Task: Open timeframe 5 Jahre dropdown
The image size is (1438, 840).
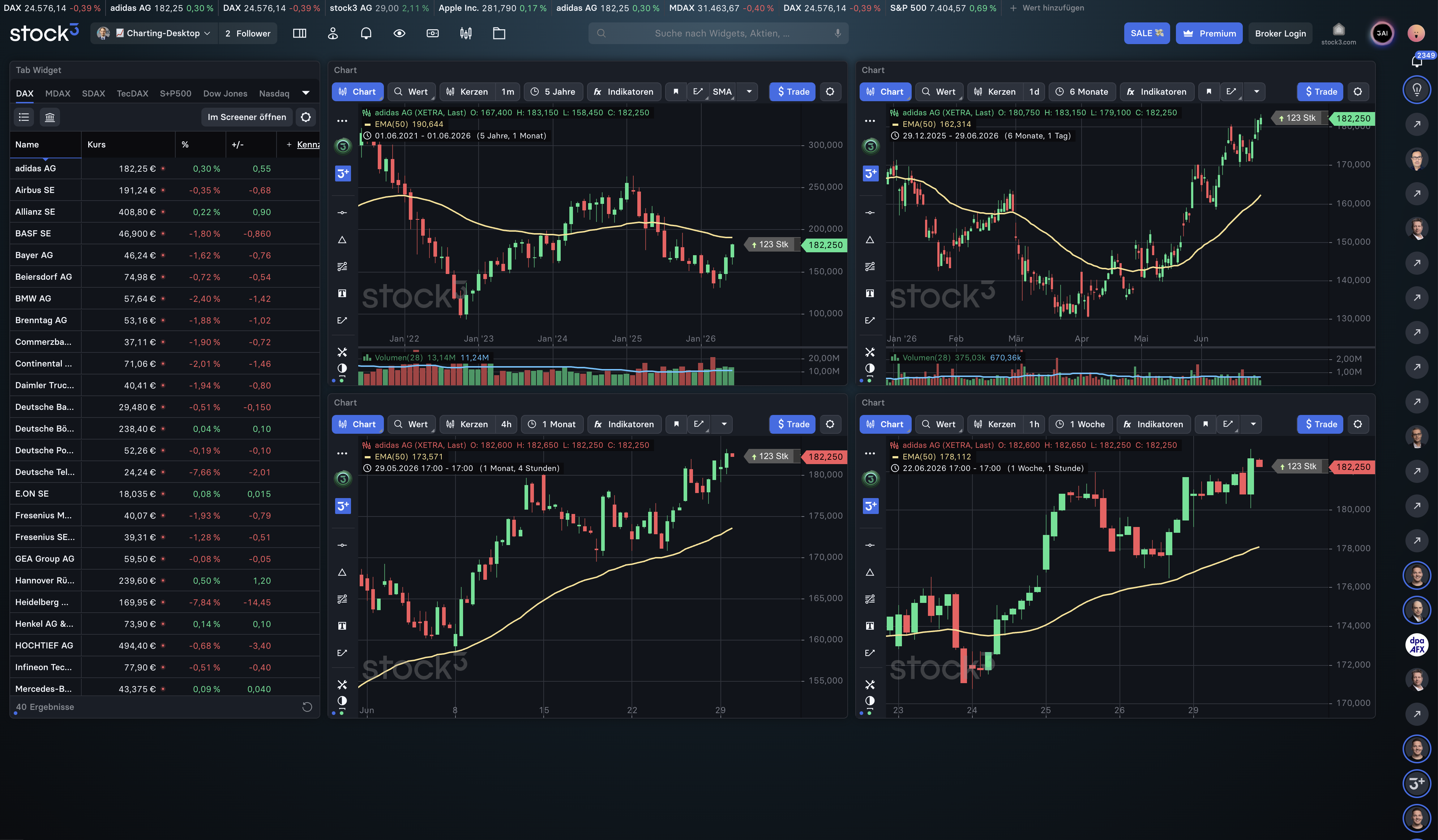Action: click(x=553, y=92)
